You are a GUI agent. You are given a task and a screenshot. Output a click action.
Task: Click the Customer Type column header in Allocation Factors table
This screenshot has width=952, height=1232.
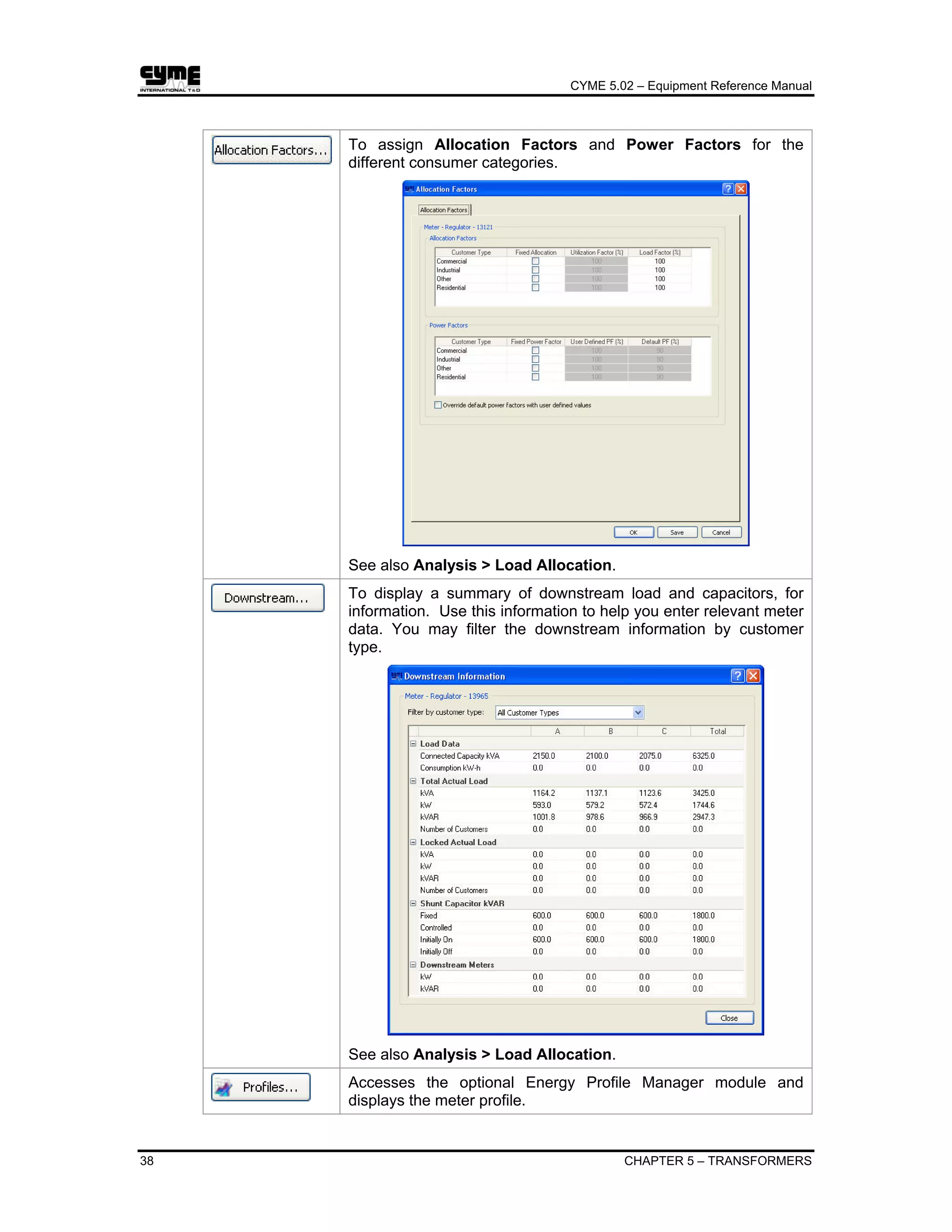coord(471,252)
